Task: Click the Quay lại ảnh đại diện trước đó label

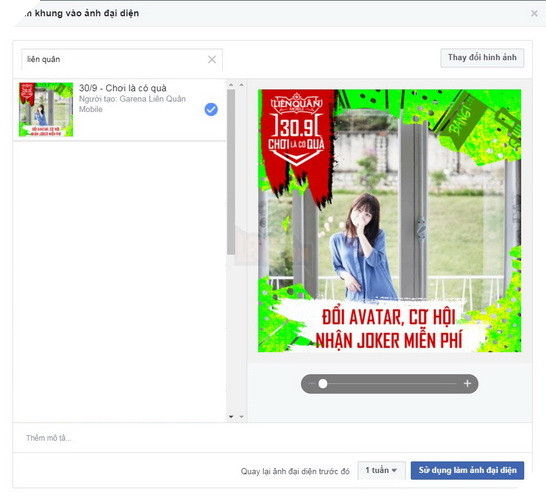Action: 295,471
